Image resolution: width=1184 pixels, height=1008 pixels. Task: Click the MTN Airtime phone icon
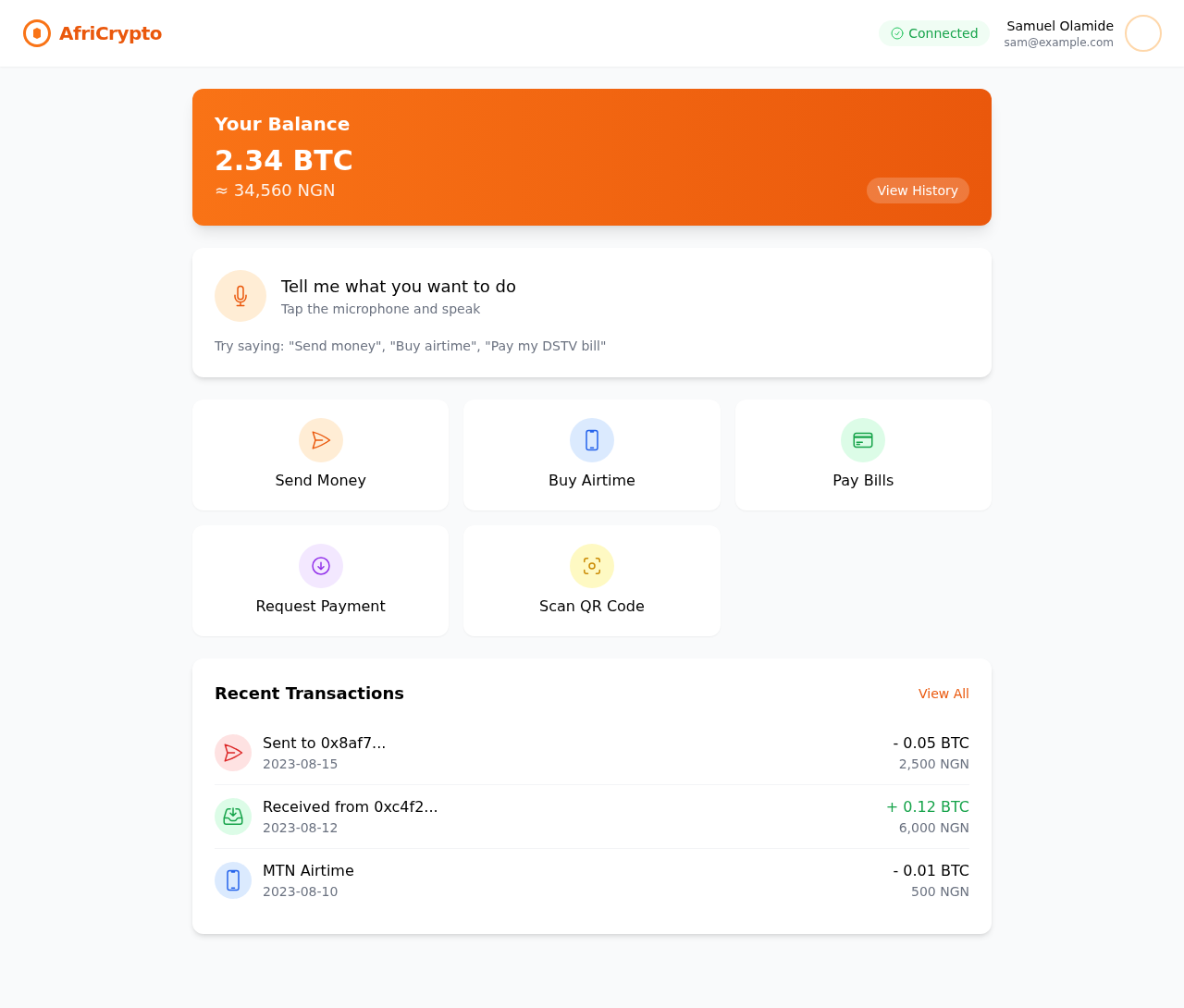[x=233, y=879]
